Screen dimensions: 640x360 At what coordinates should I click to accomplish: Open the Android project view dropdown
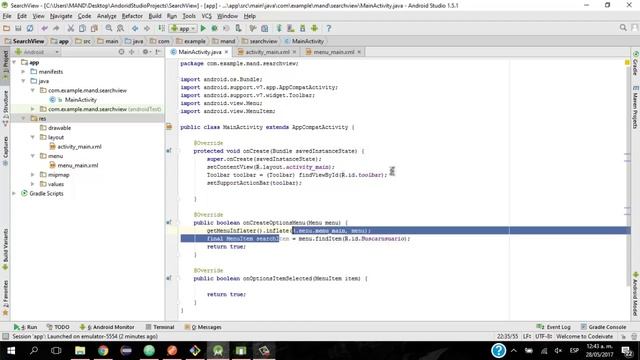(37, 52)
